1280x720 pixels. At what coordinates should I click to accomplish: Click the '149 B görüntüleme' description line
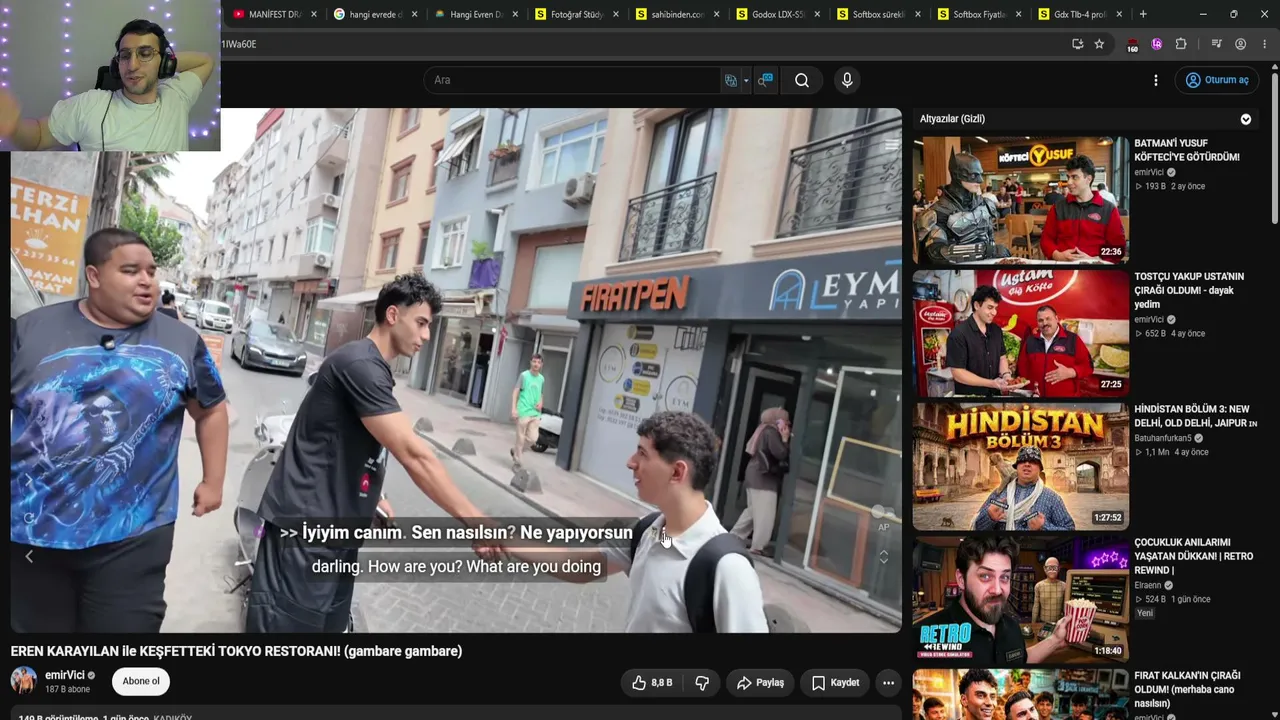105,716
